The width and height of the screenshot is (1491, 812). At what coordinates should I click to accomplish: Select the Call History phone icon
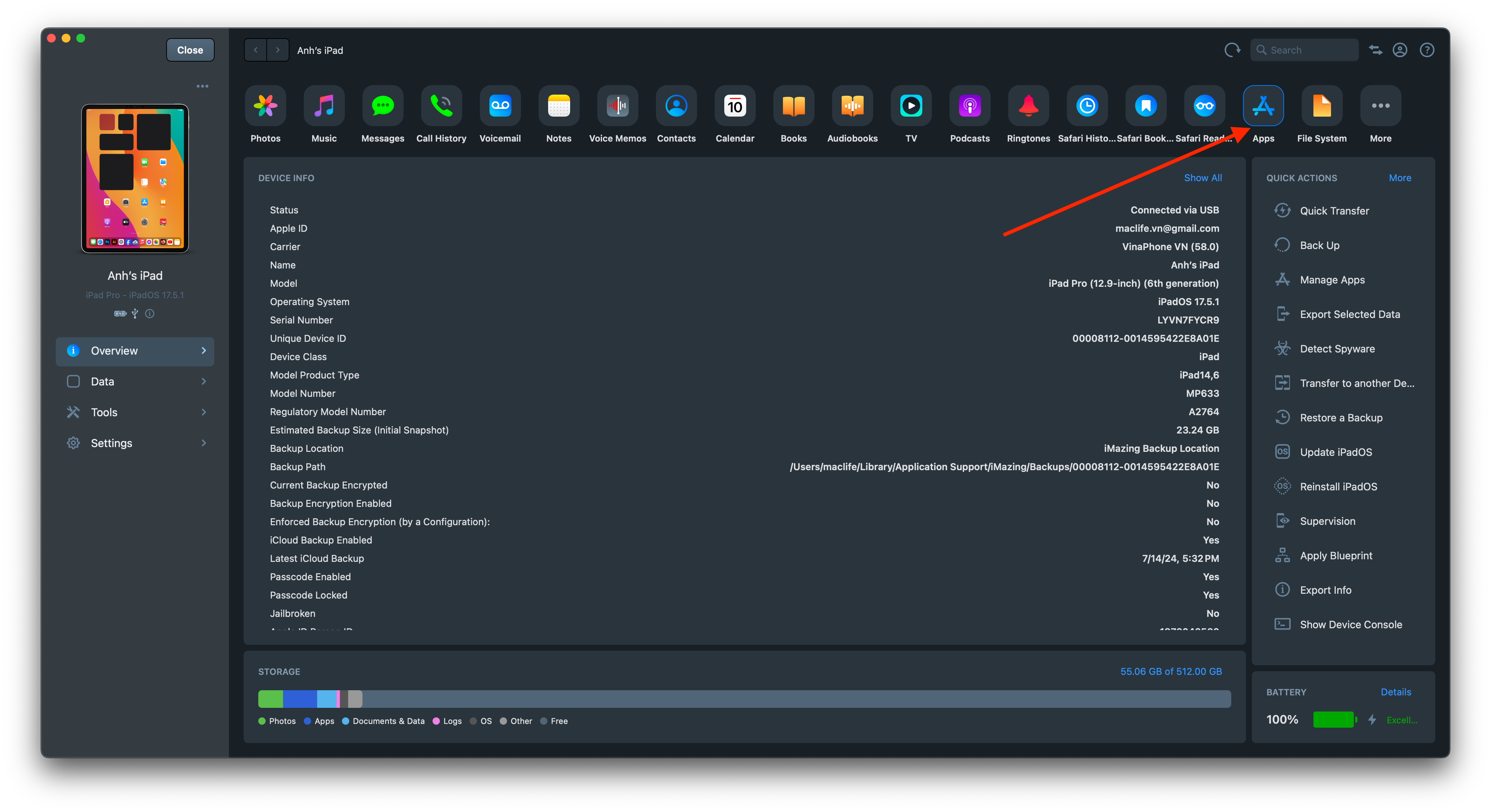441,106
